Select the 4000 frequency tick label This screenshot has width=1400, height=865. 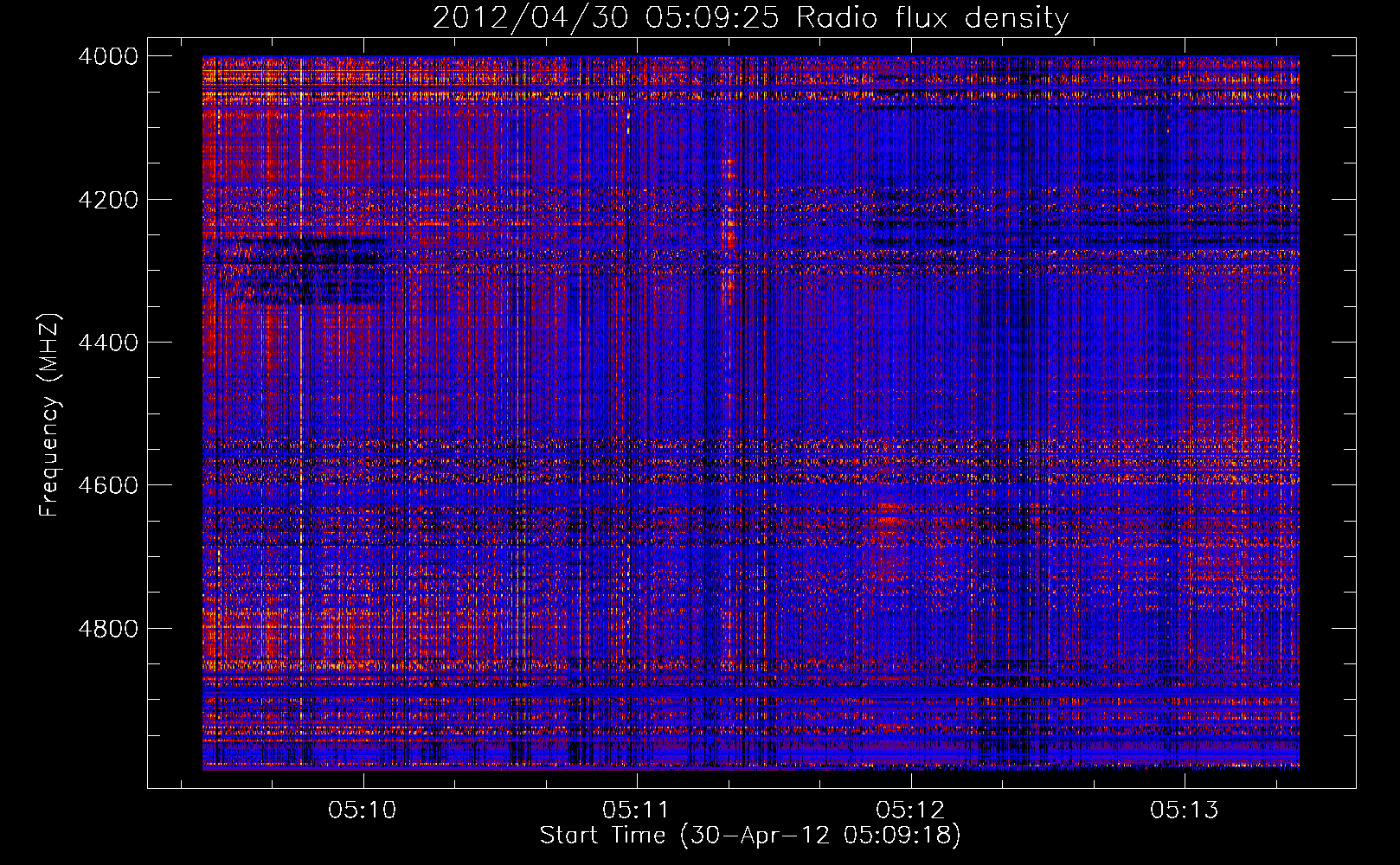tap(108, 56)
